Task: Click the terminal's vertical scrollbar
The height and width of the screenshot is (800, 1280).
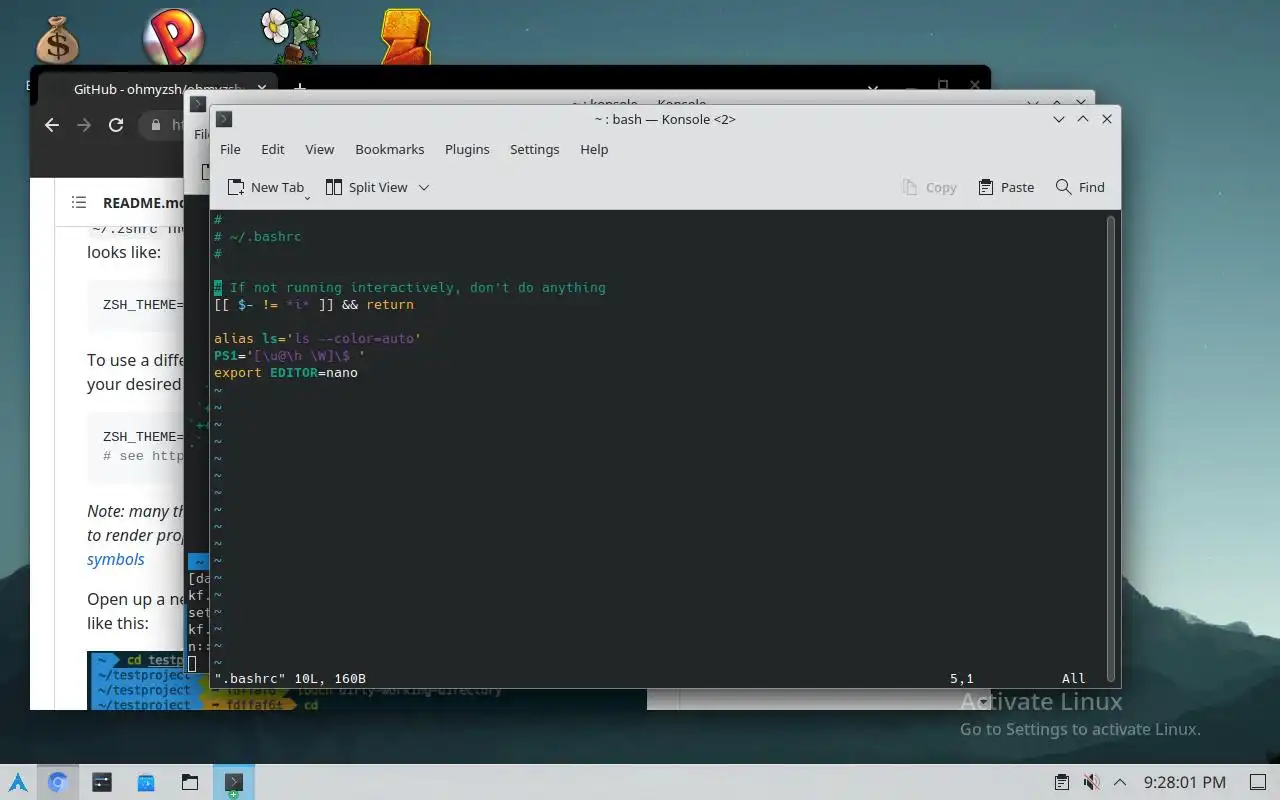Action: point(1110,448)
